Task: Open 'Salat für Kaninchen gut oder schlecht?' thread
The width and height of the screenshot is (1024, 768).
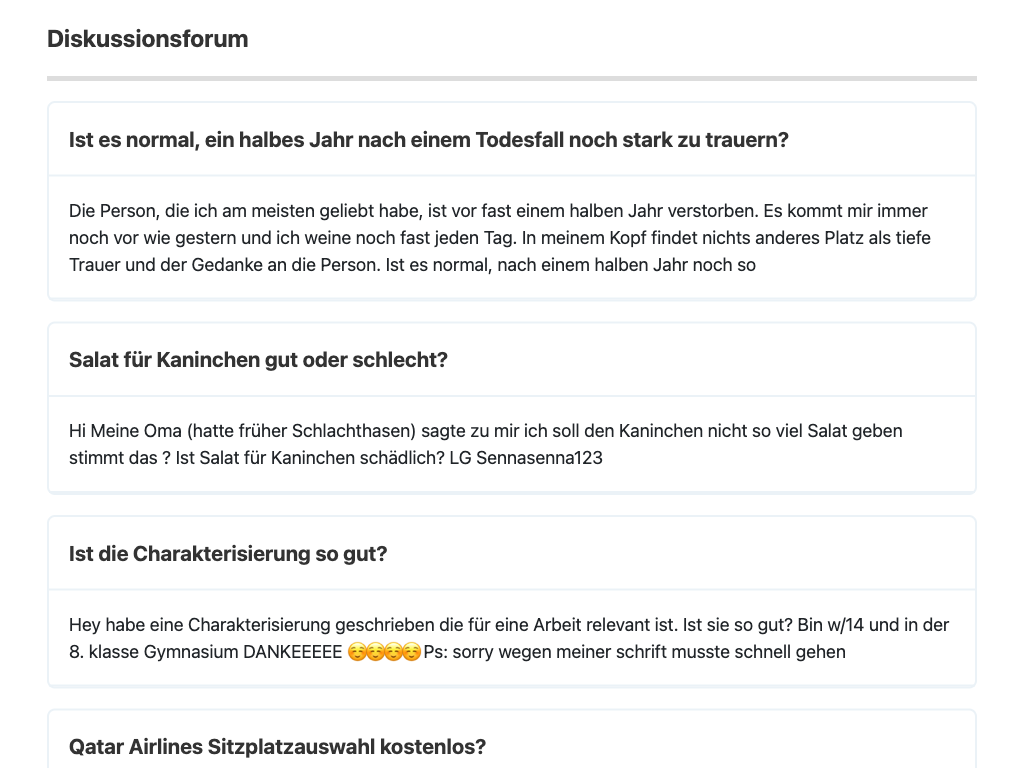Action: coord(258,360)
